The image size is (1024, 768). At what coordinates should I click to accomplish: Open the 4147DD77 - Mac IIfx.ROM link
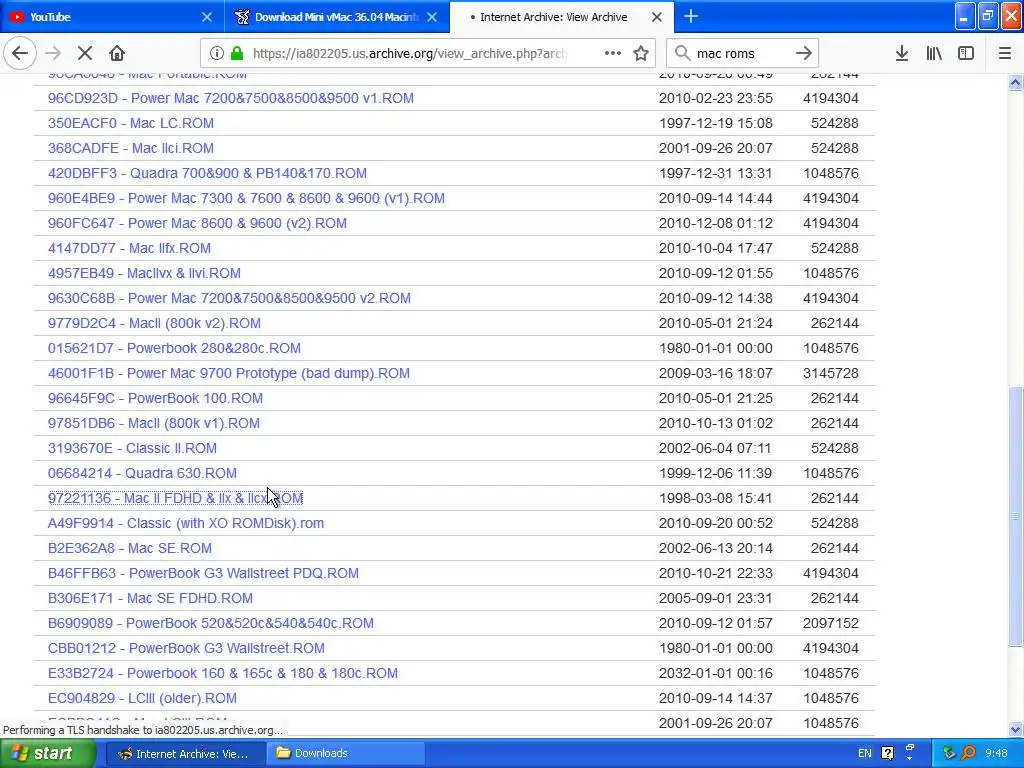coord(129,248)
